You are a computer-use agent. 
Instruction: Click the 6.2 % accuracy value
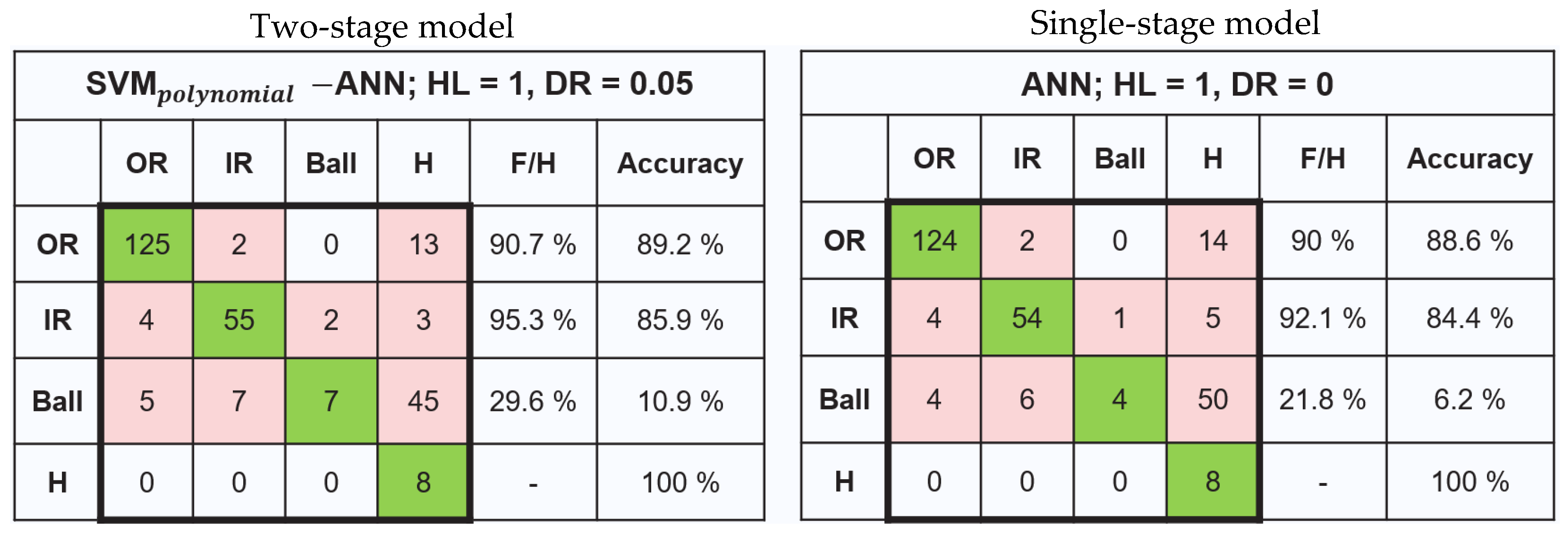(1469, 399)
